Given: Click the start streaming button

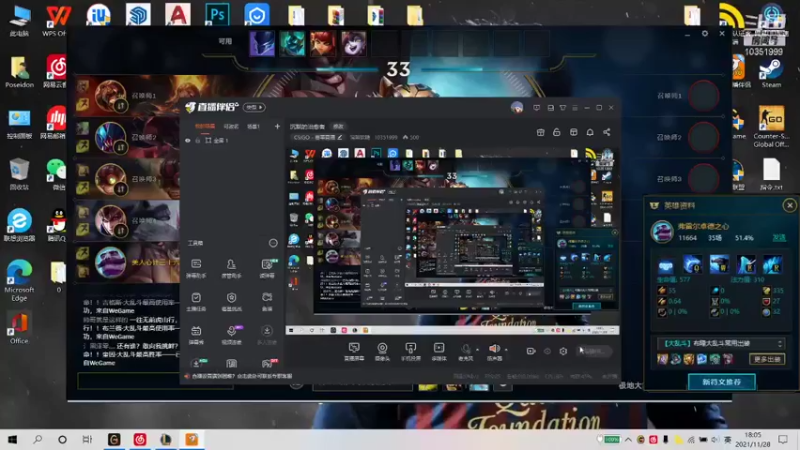Looking at the screenshot, I should click(594, 351).
